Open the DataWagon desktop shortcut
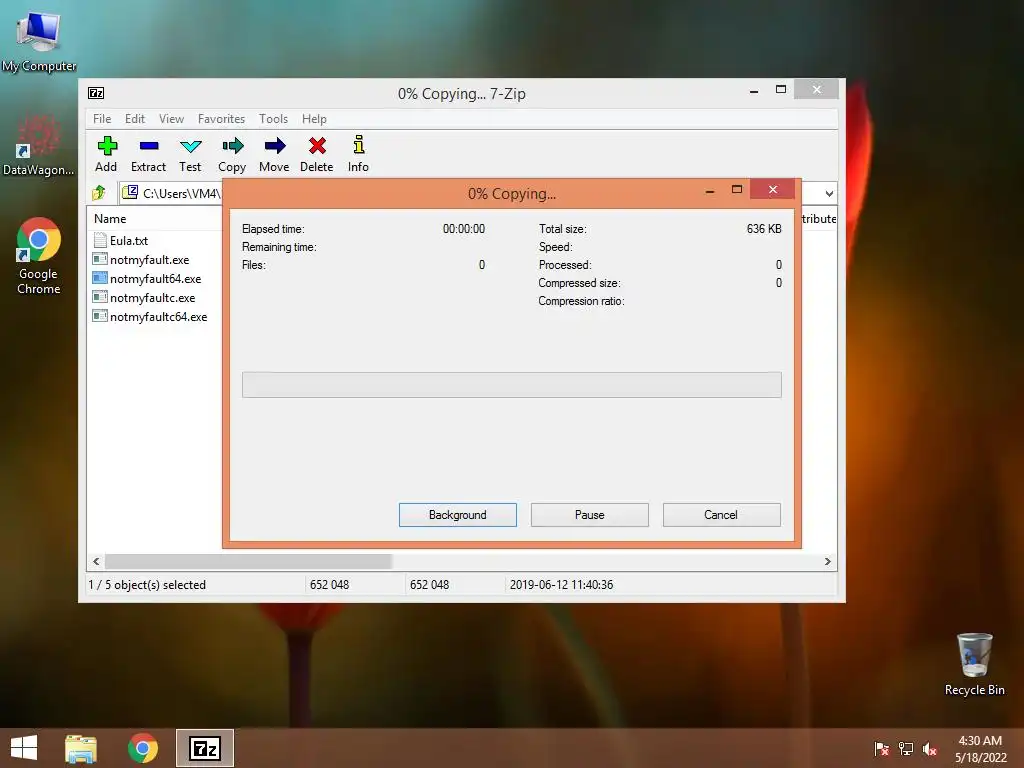This screenshot has height=768, width=1024. tap(39, 145)
